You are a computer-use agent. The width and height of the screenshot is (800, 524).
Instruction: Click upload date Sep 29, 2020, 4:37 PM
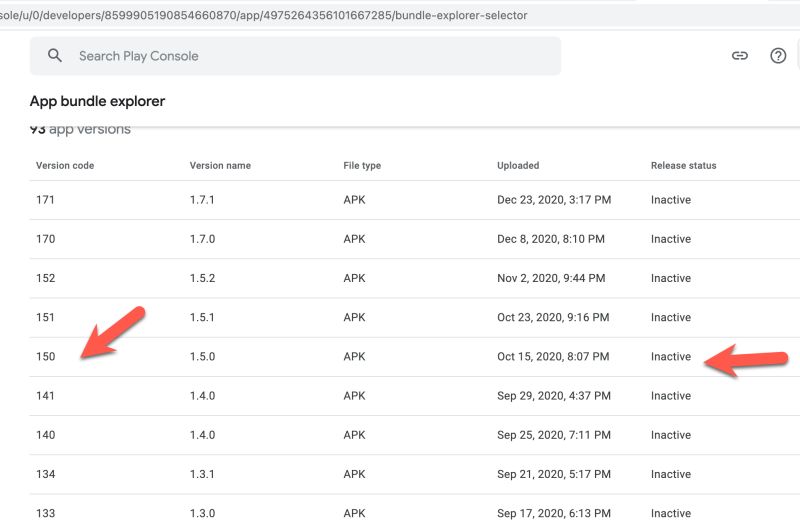coord(554,396)
